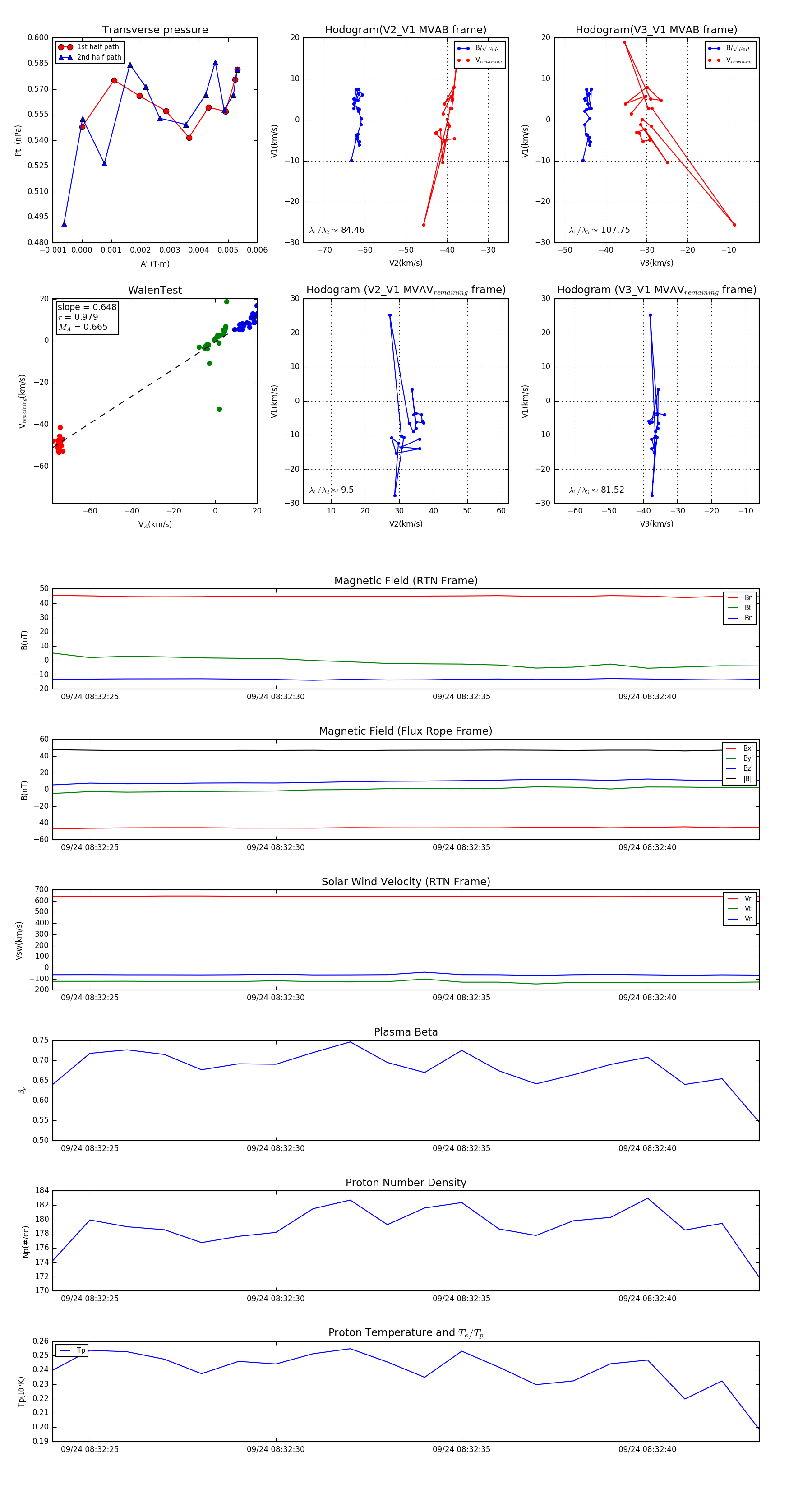
Task: Click the 08:32:35 tick label under Plasma Beta plot
Action: [x=461, y=1148]
